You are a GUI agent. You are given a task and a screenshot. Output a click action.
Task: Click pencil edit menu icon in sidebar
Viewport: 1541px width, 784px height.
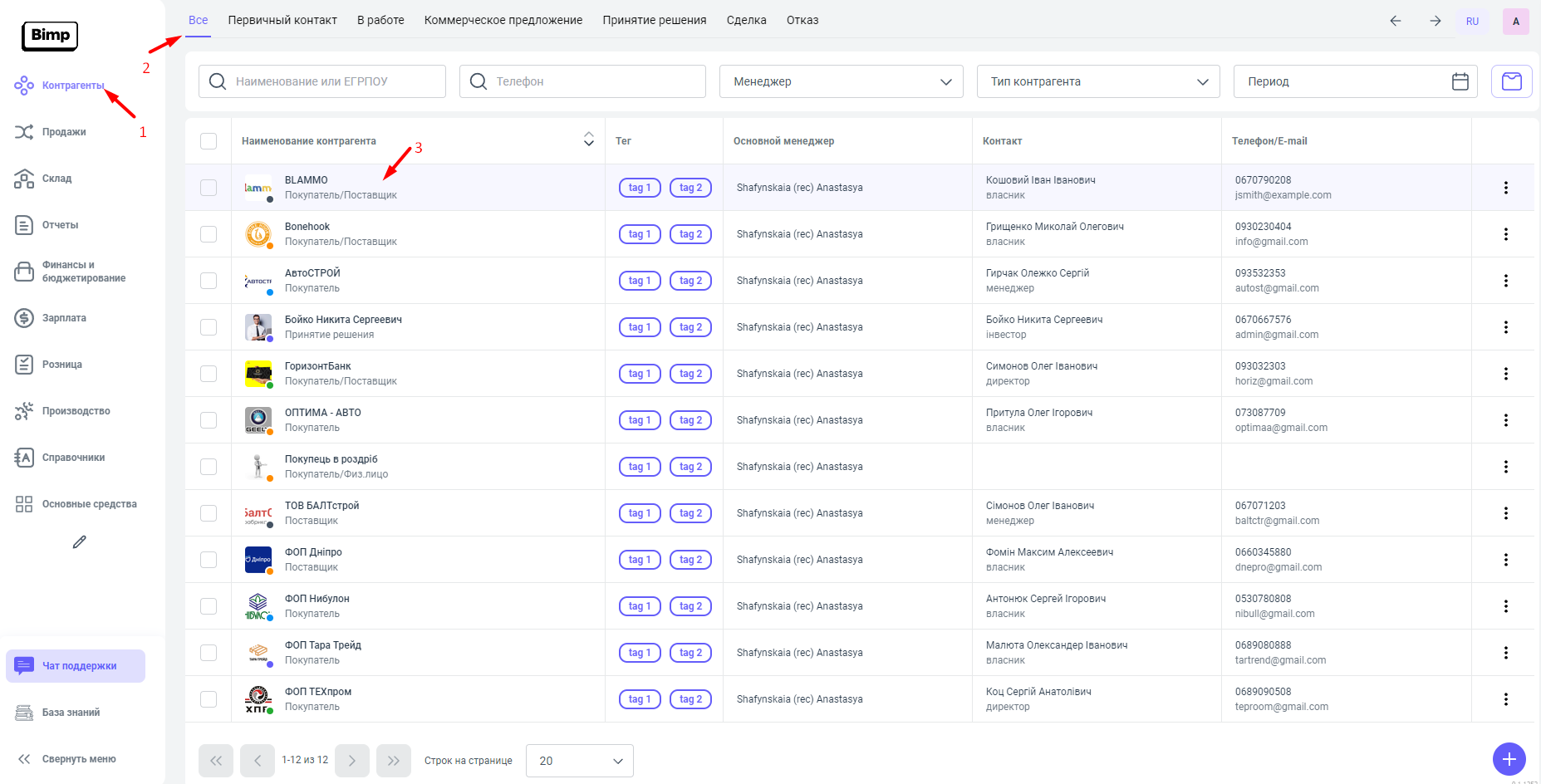coord(80,542)
